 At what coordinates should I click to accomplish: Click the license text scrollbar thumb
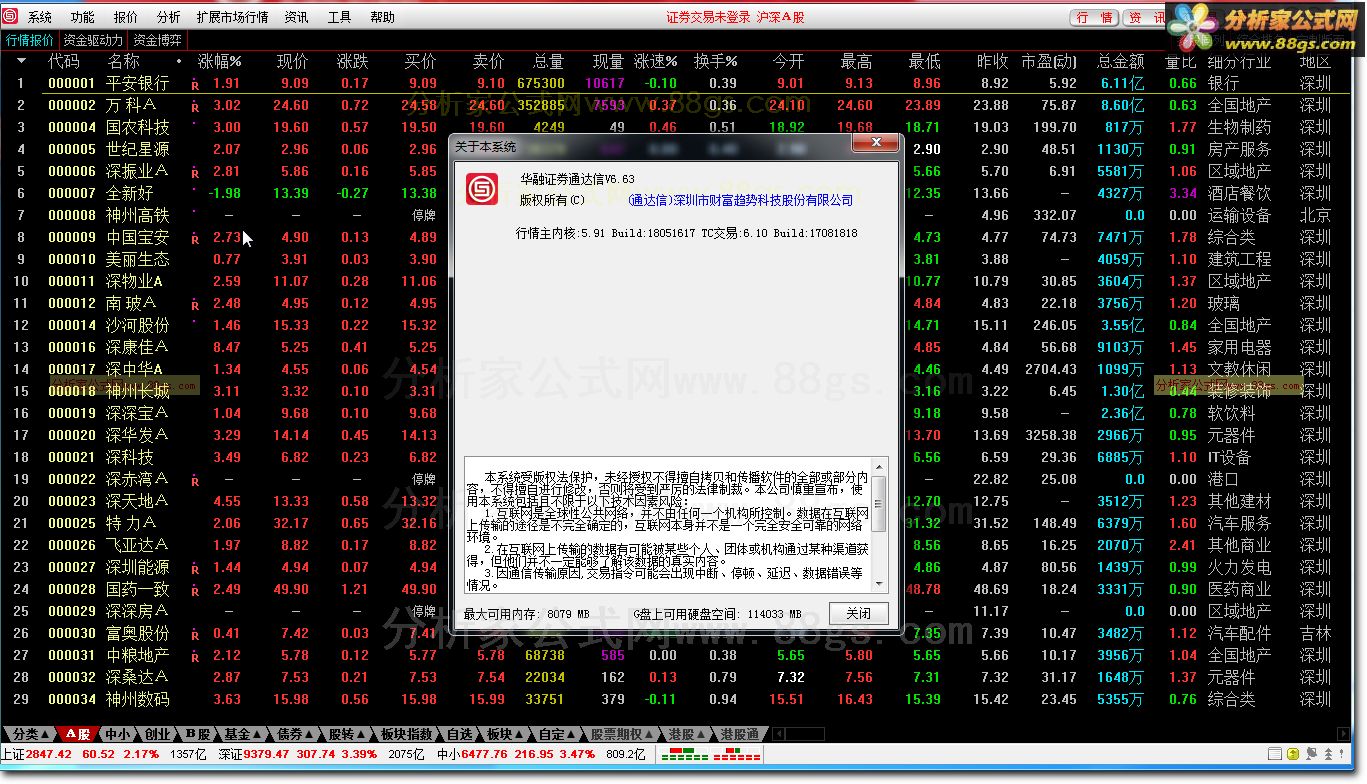pos(879,504)
